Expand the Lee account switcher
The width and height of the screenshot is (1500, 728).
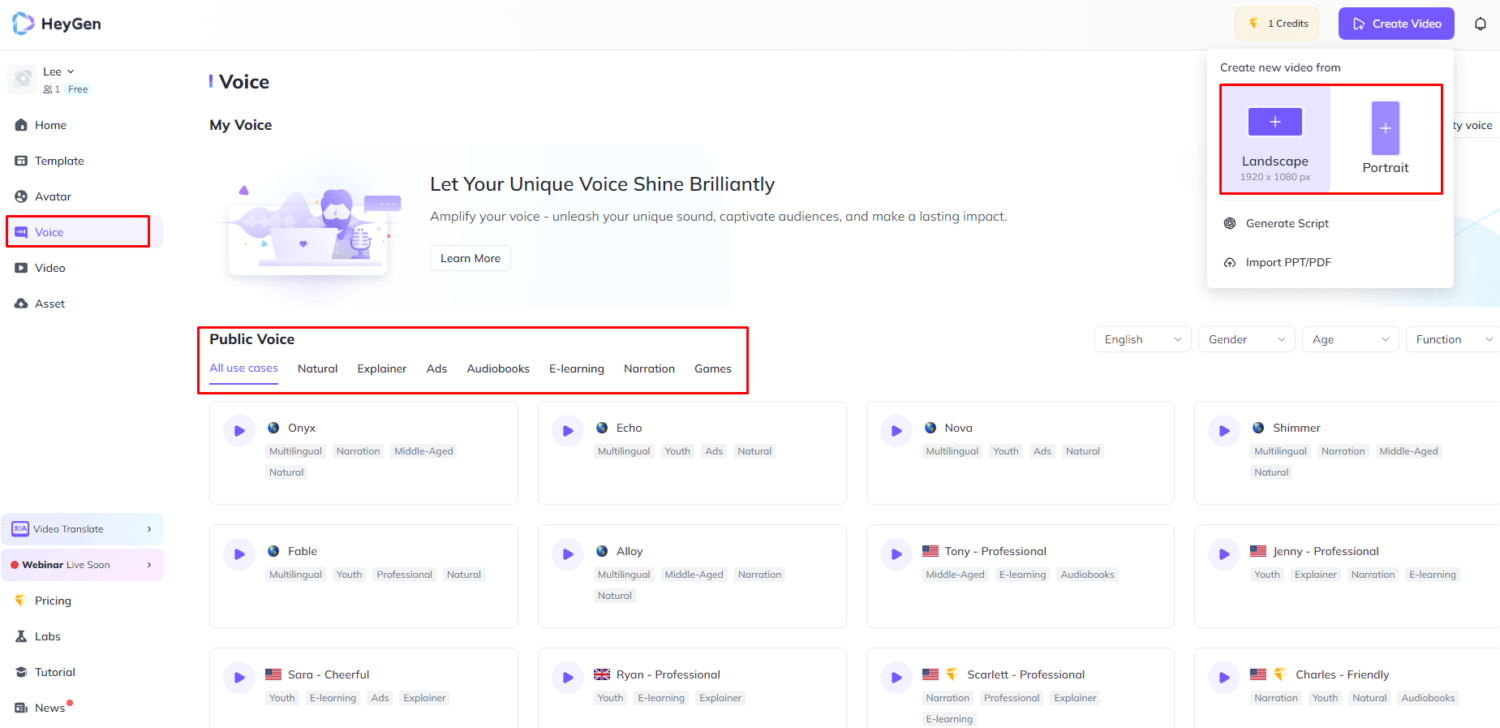59,72
